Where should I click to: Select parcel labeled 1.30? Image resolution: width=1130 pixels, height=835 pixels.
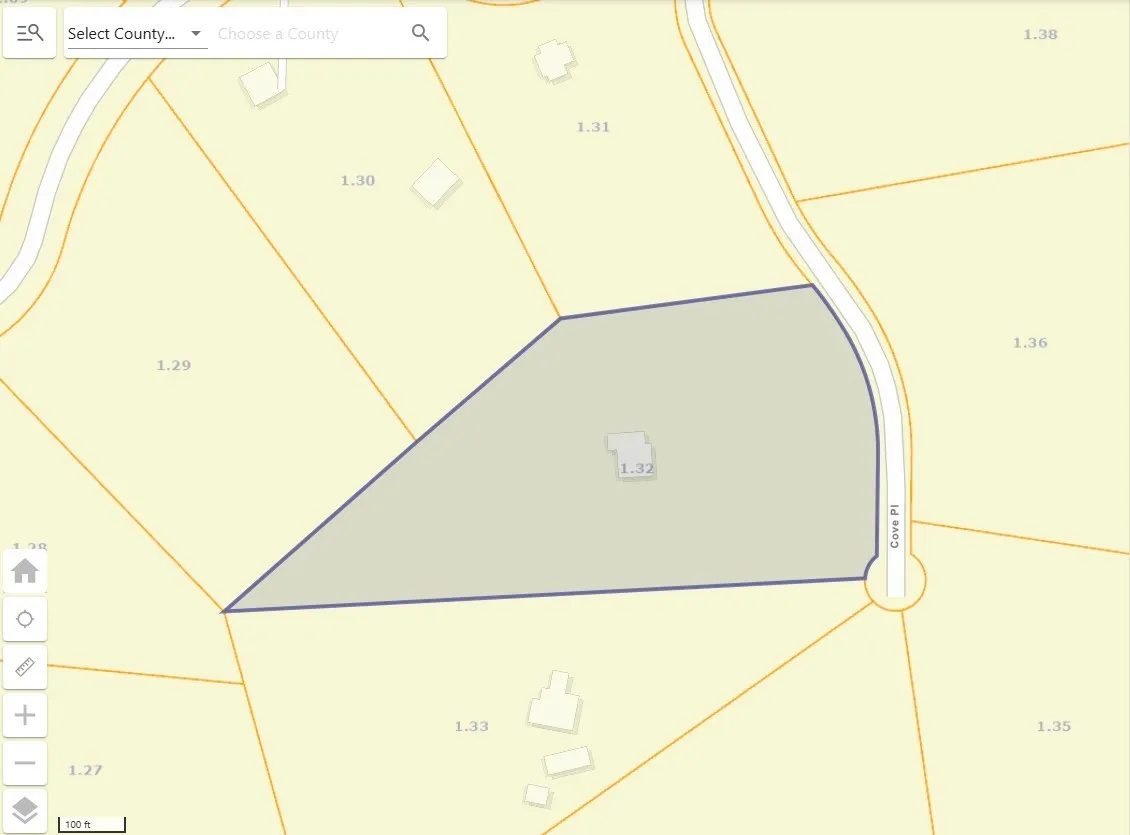(x=357, y=180)
